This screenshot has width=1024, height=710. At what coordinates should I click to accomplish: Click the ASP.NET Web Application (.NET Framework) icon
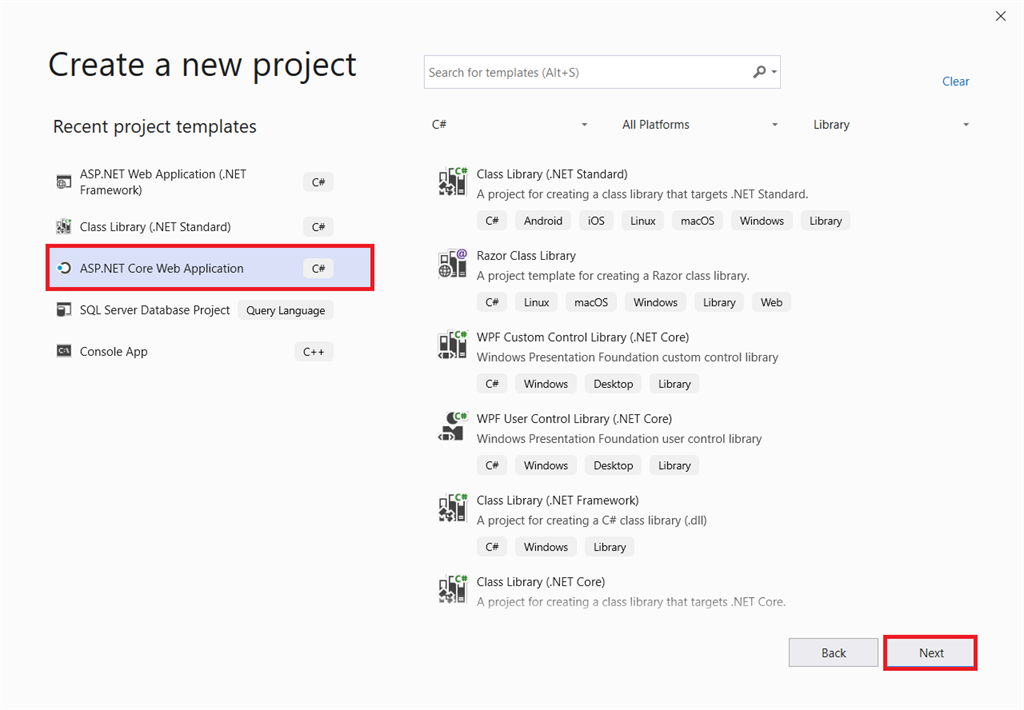click(66, 181)
